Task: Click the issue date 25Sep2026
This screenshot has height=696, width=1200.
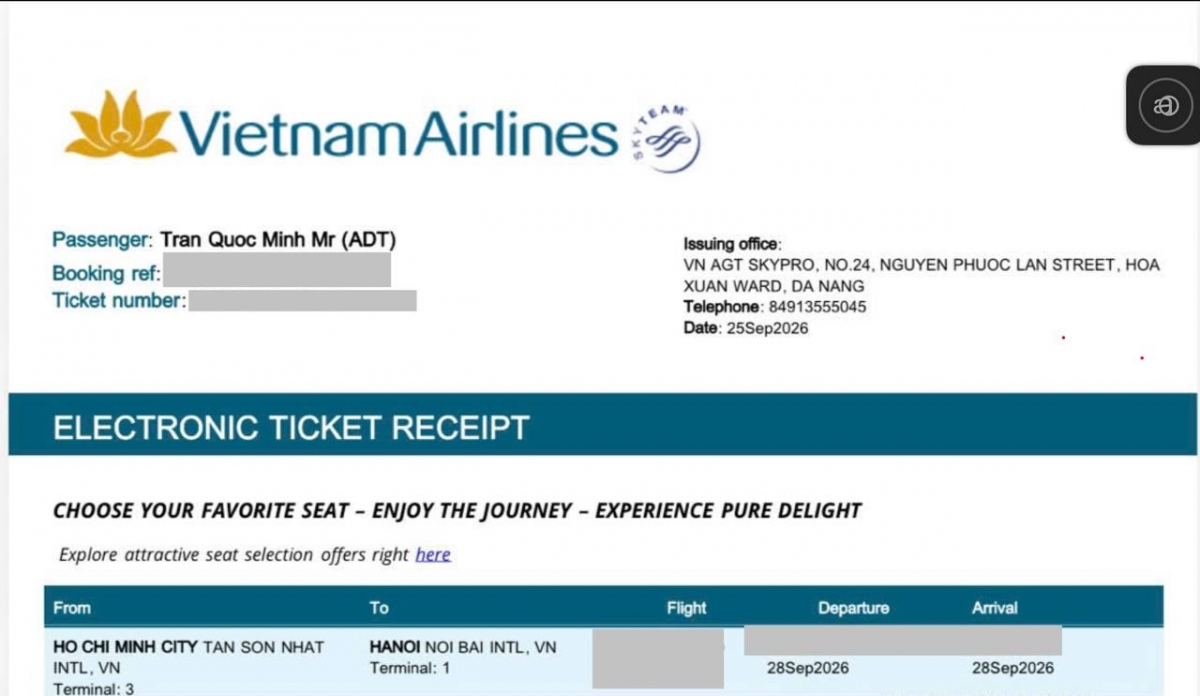Action: (765, 328)
